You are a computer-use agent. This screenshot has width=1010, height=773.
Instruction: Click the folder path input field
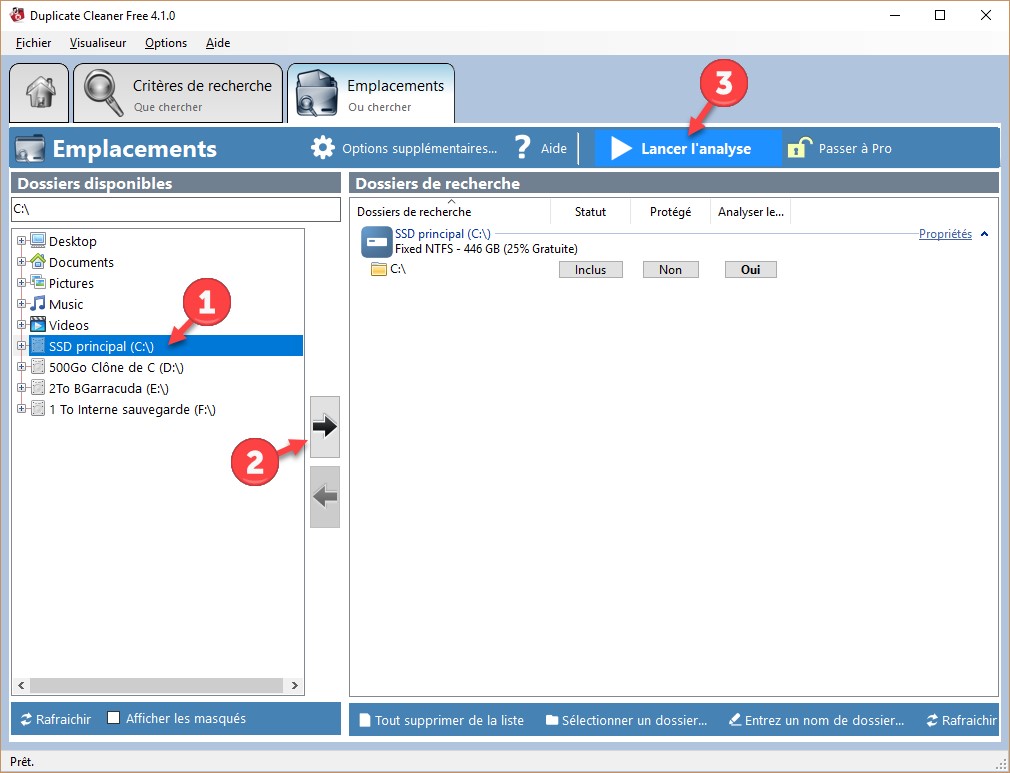click(175, 209)
